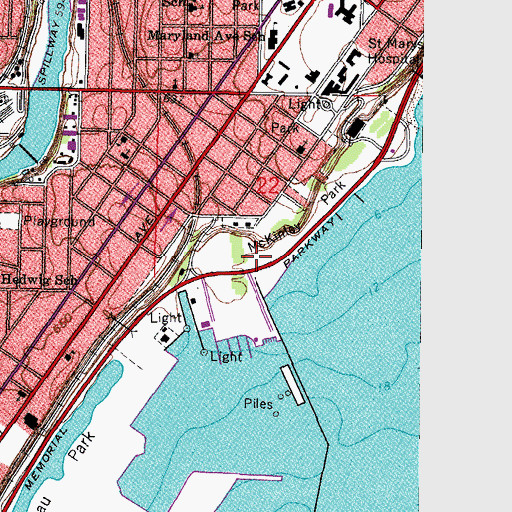
Task: Click the 'Light' label near the hospital grounds
Action: tap(305, 105)
